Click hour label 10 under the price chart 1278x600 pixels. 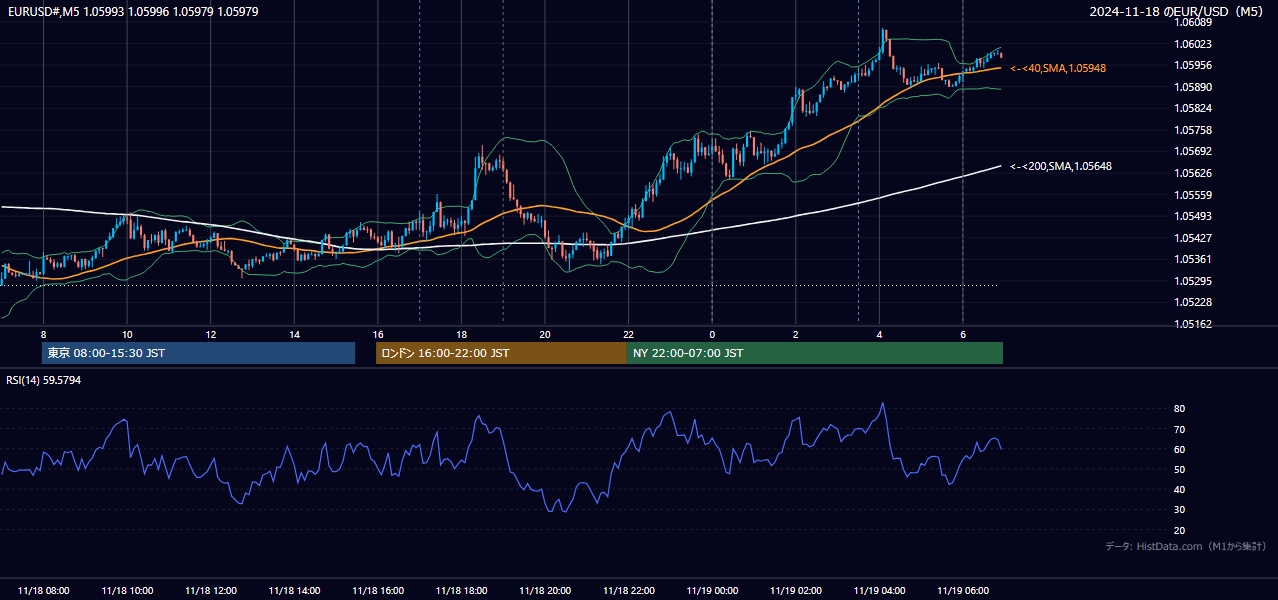click(x=127, y=334)
